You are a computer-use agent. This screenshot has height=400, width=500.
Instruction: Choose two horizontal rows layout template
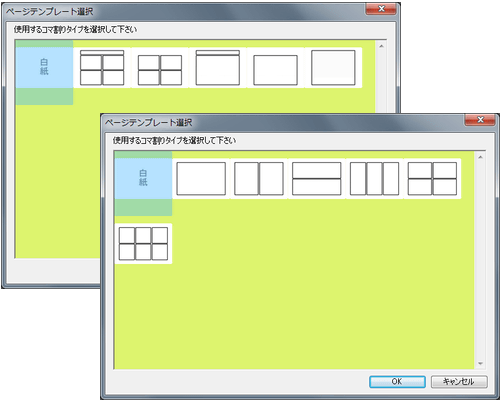[317, 178]
